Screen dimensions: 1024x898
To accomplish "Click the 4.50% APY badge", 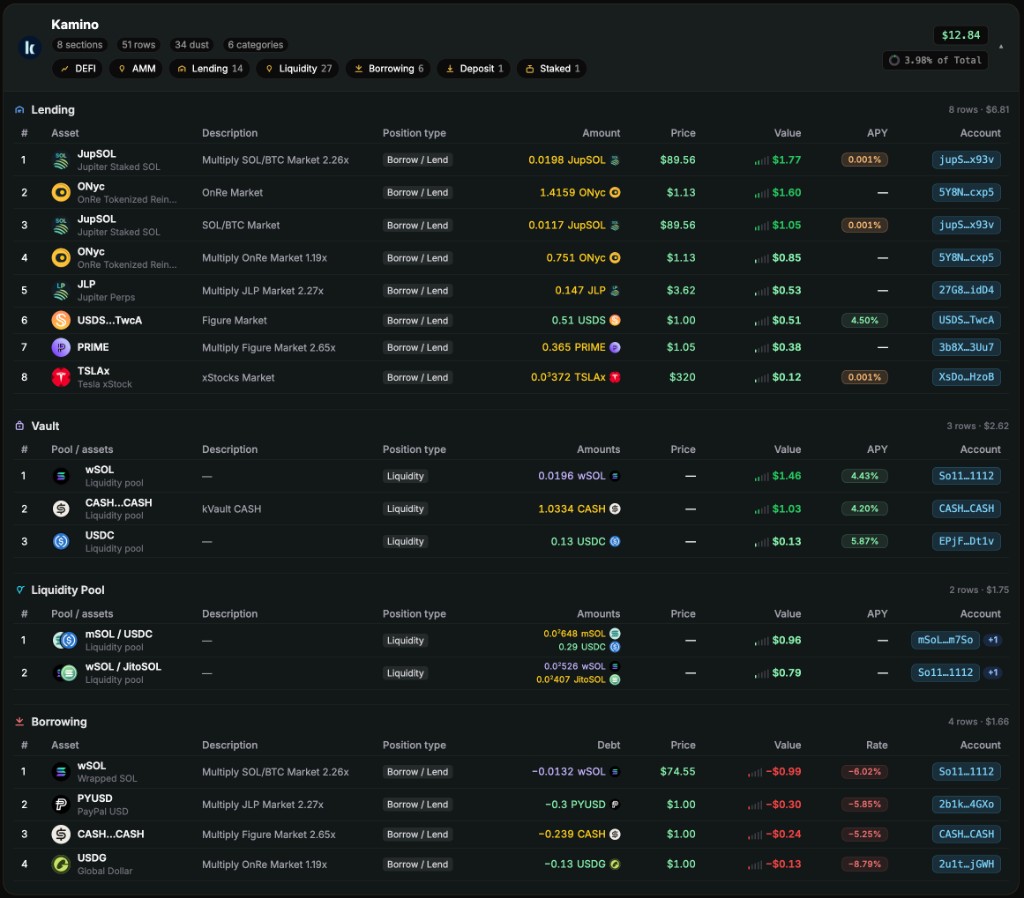I will [864, 321].
